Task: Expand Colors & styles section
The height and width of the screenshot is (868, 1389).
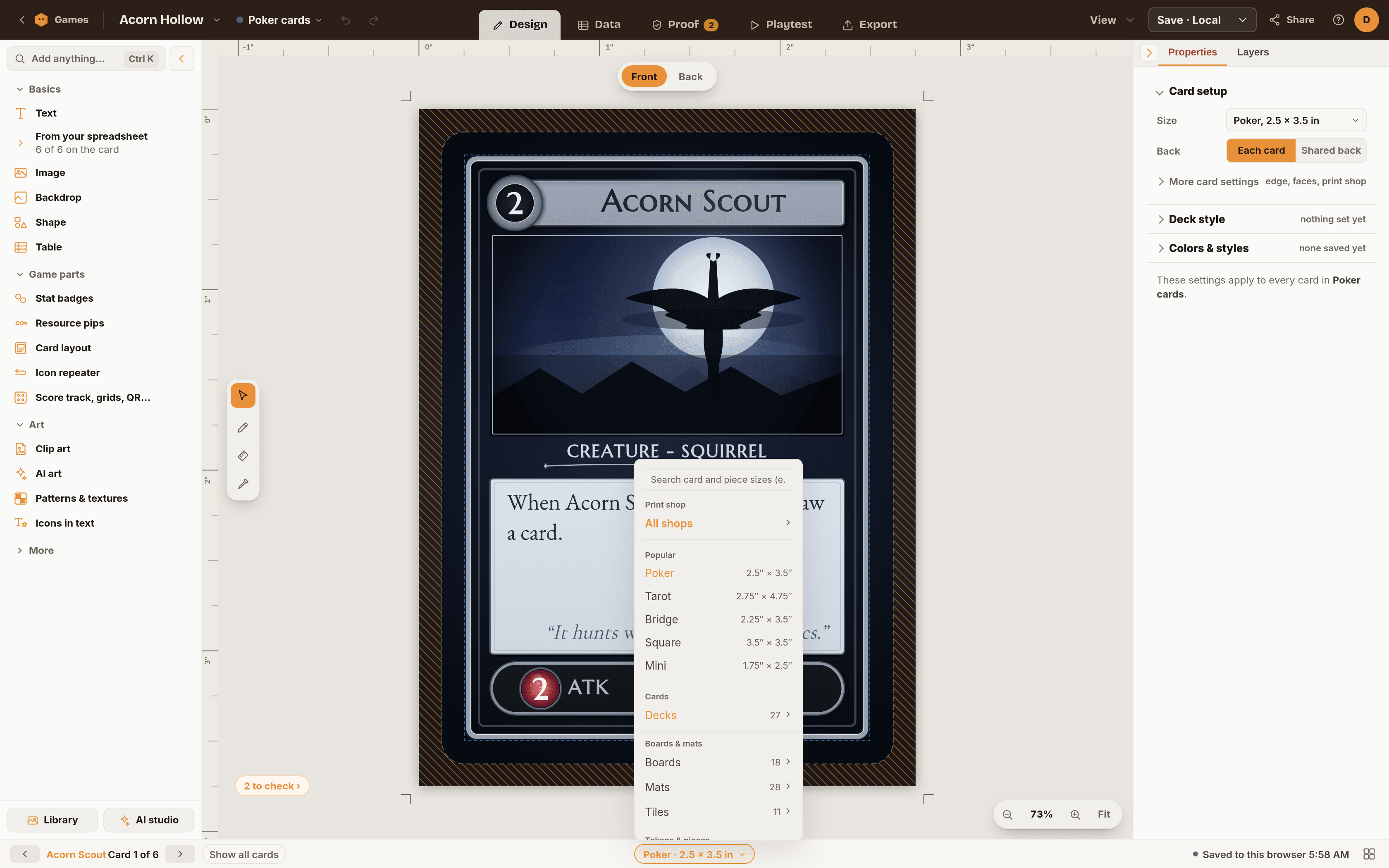Action: pyautogui.click(x=1261, y=248)
